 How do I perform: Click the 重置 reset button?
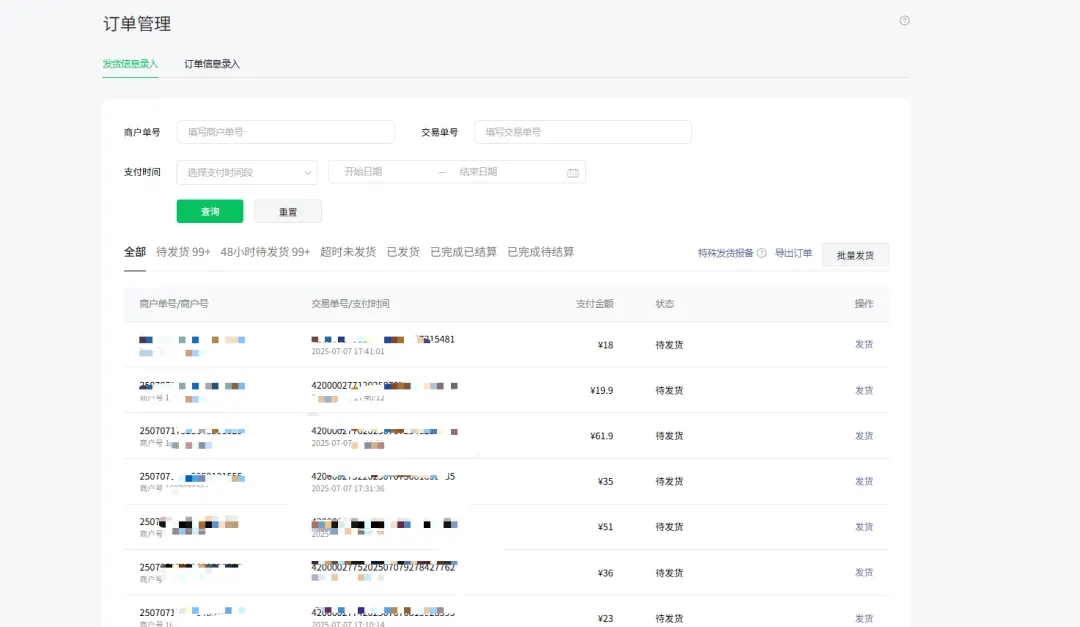coord(287,211)
